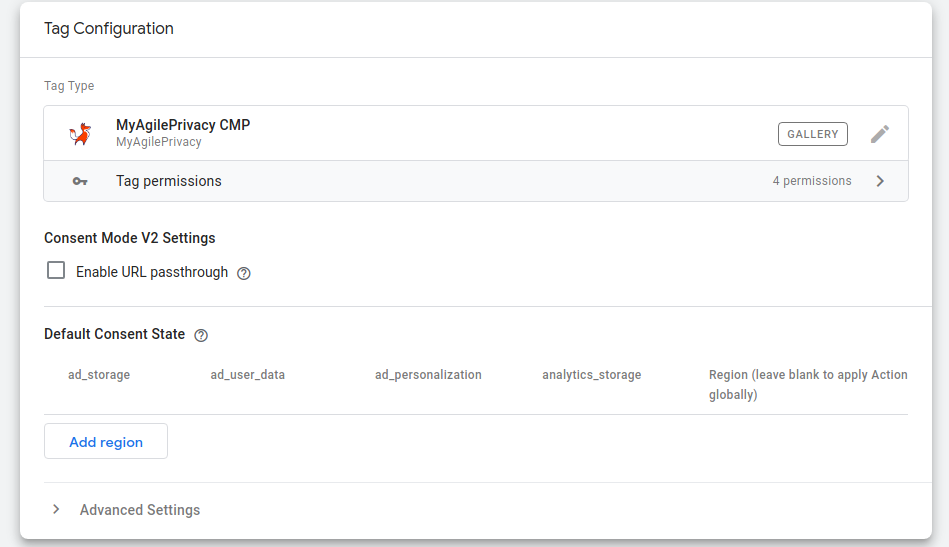The image size is (949, 547).
Task: Click the pencil edit icon for tag type
Action: 880,134
